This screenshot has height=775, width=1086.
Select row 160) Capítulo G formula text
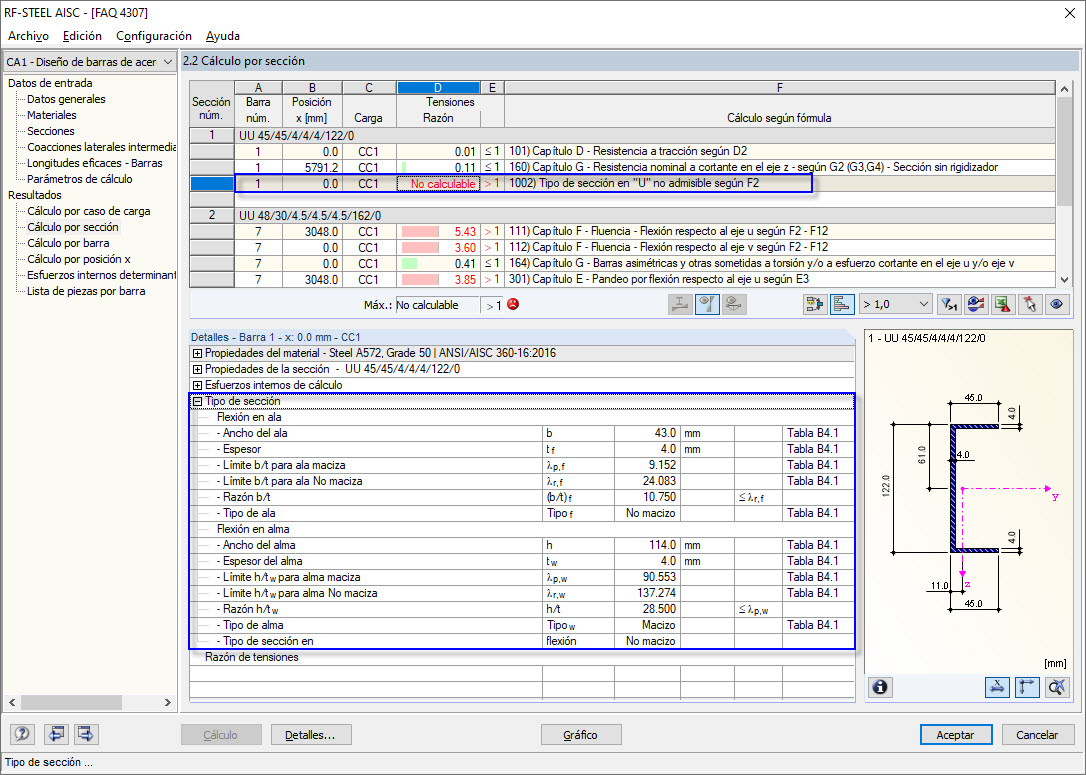tap(754, 167)
